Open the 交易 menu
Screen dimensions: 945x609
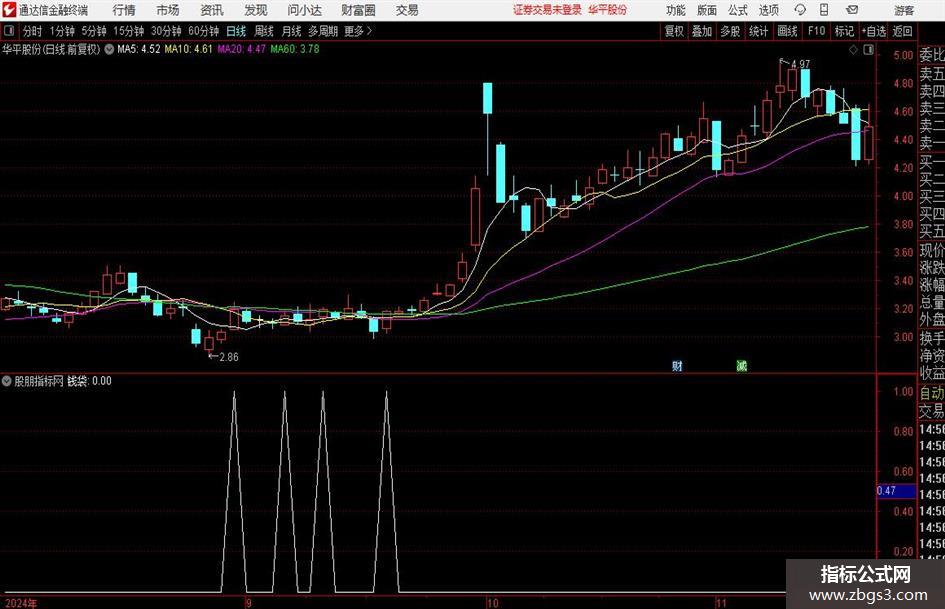tap(407, 10)
